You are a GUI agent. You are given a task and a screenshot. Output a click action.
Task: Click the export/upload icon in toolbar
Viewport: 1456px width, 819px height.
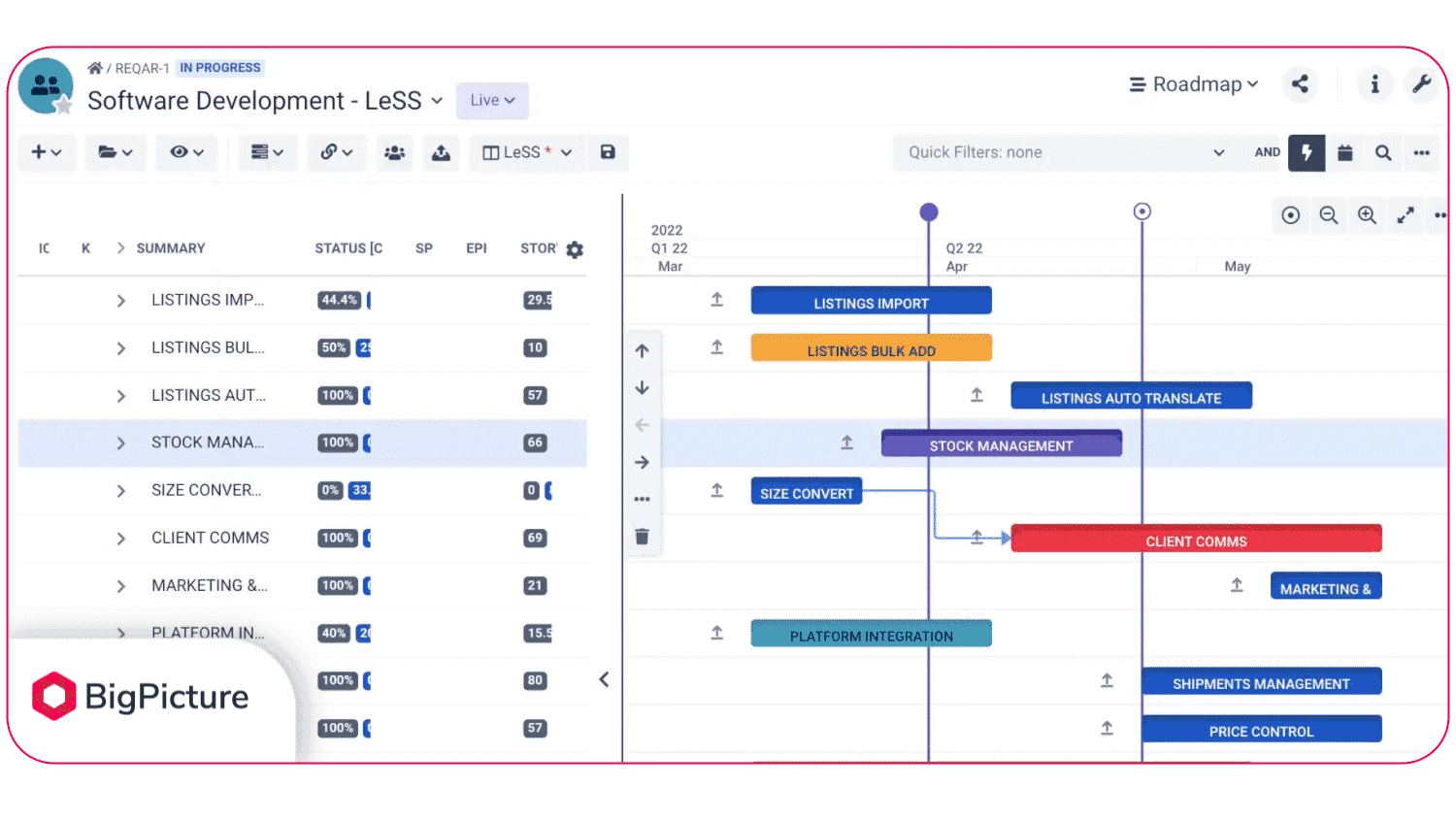pos(441,152)
